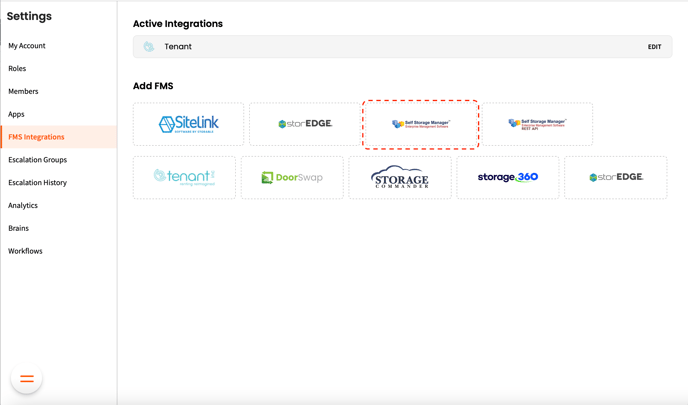The image size is (688, 405).
Task: Open the Members section
Action: (23, 91)
